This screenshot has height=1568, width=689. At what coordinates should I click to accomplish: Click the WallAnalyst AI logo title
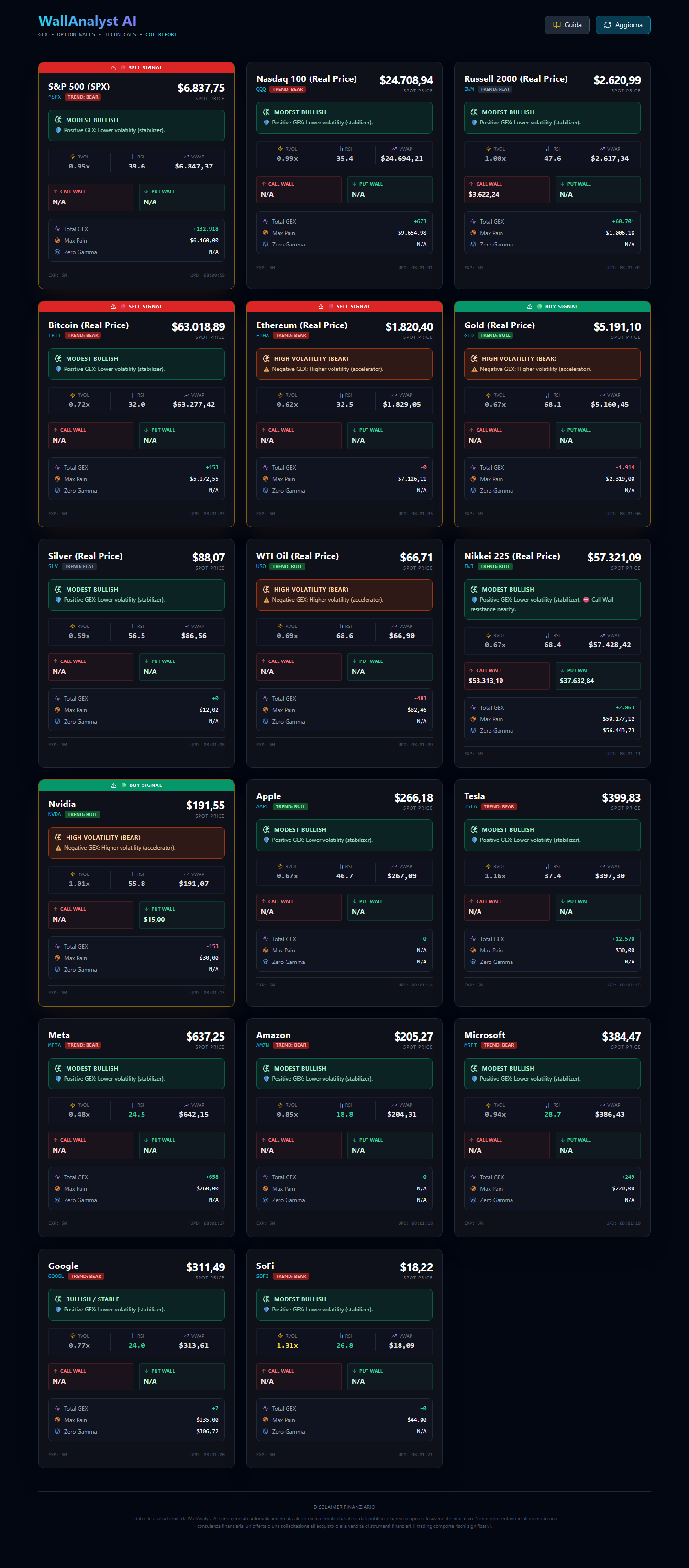point(87,22)
